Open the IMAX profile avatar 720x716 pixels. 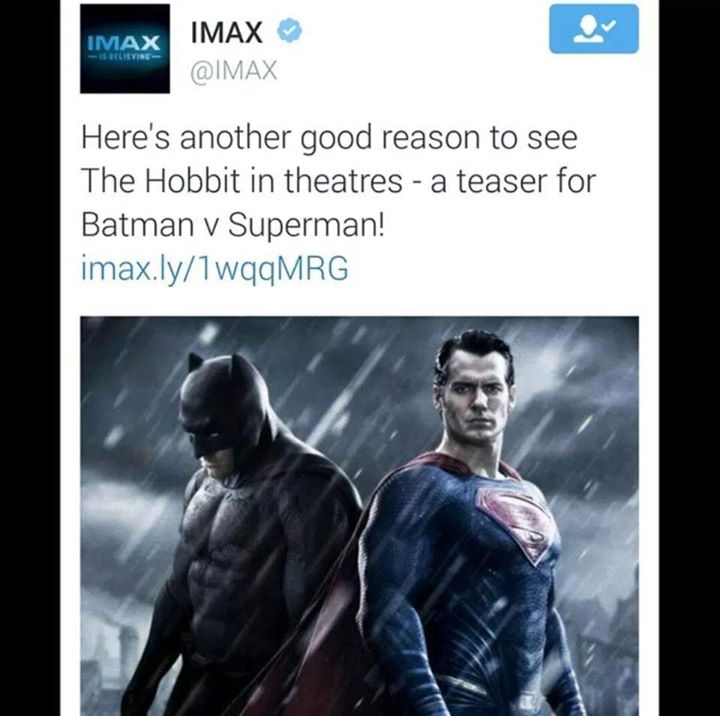pos(125,49)
